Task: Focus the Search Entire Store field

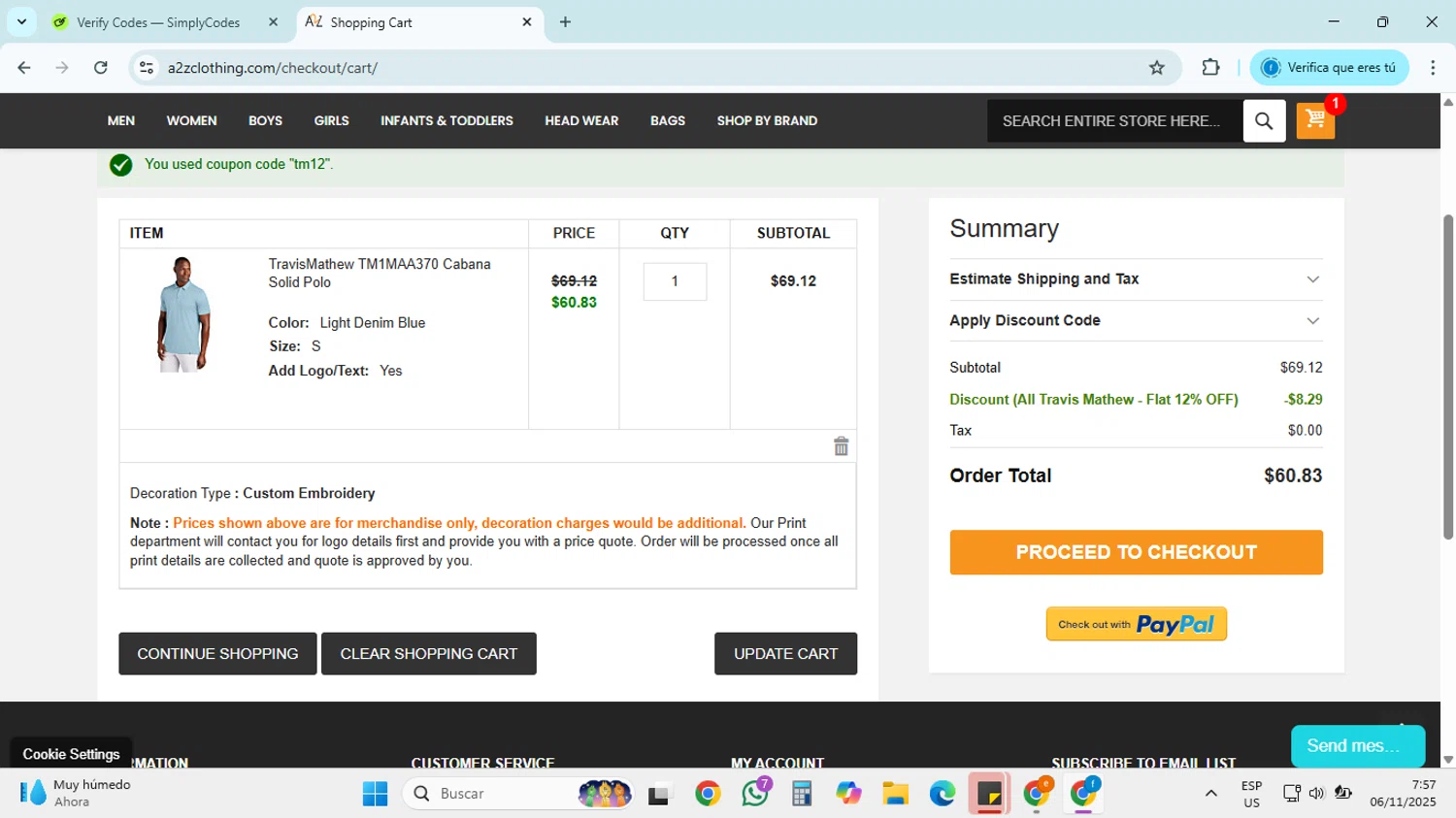Action: tap(1114, 121)
